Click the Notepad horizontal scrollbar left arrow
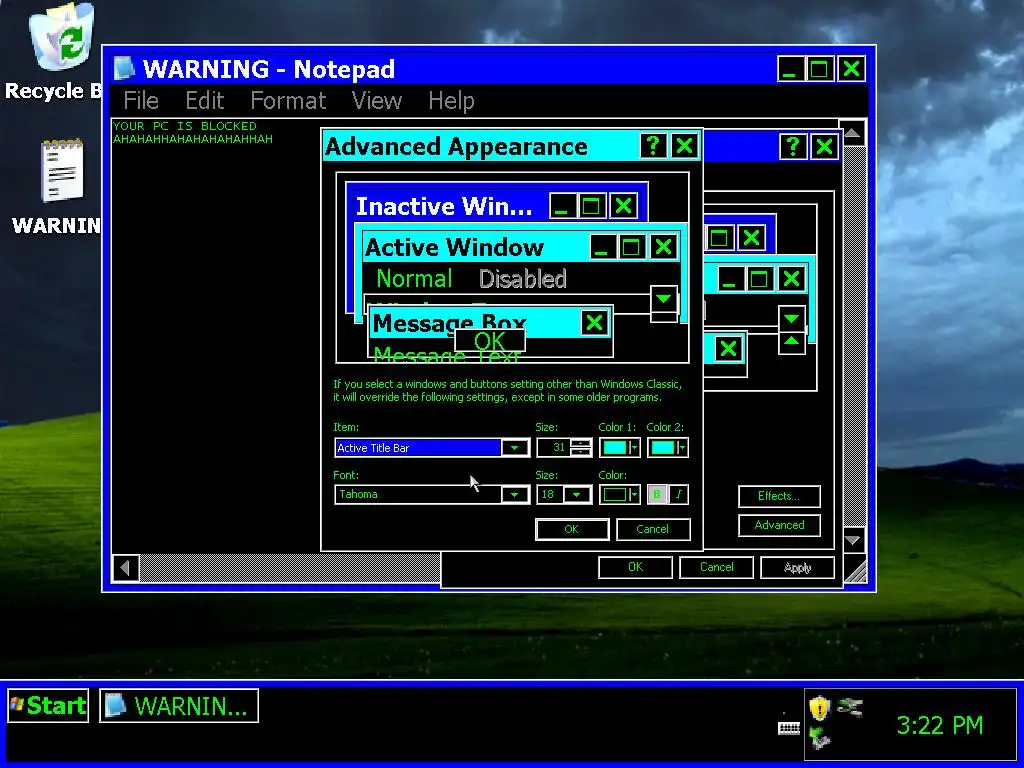 click(125, 568)
